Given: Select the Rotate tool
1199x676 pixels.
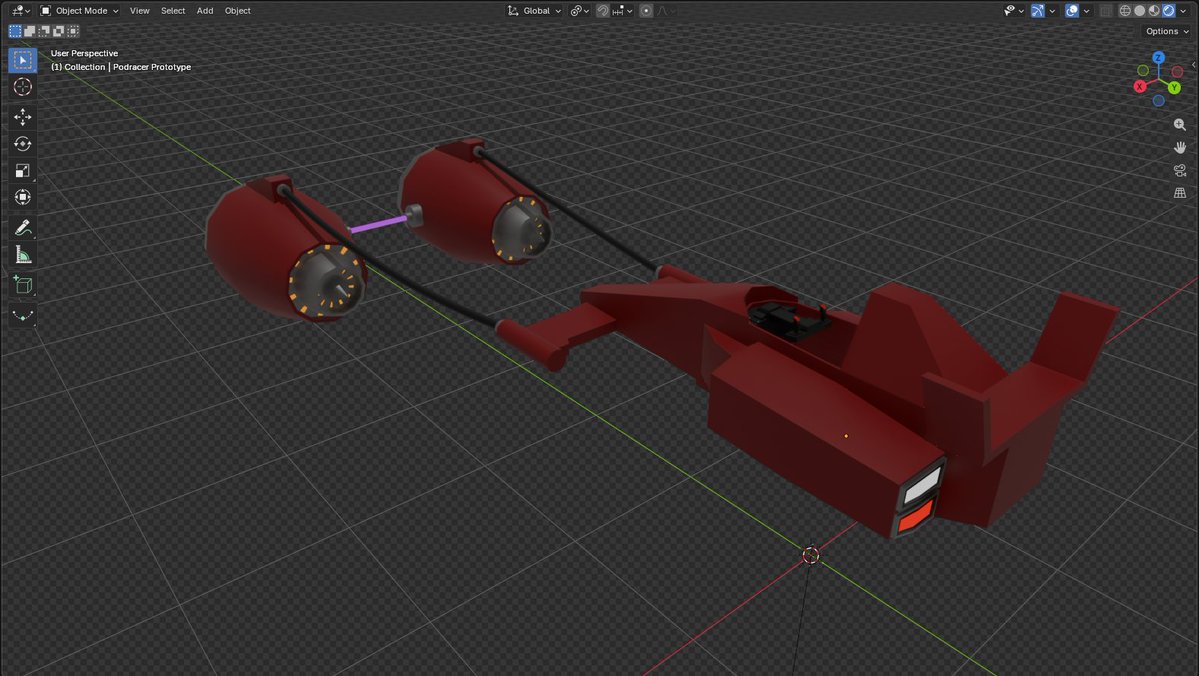Looking at the screenshot, I should tap(22, 144).
